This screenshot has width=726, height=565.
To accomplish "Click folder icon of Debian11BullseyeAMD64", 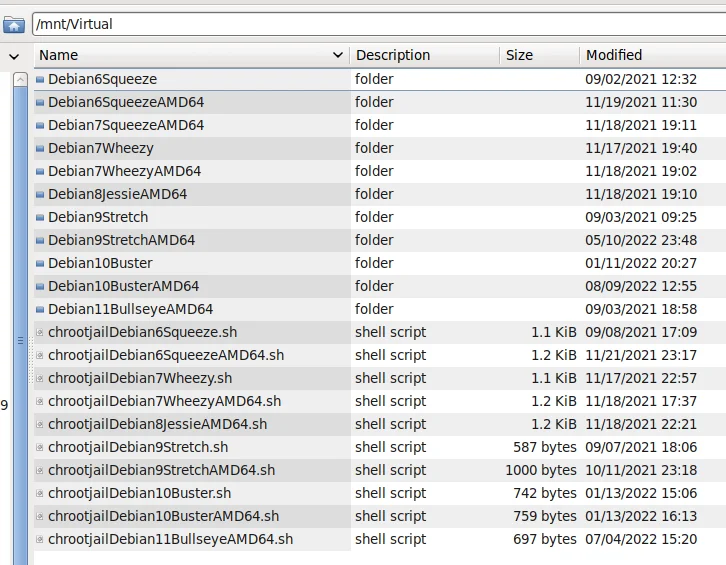I will pyautogui.click(x=40, y=309).
